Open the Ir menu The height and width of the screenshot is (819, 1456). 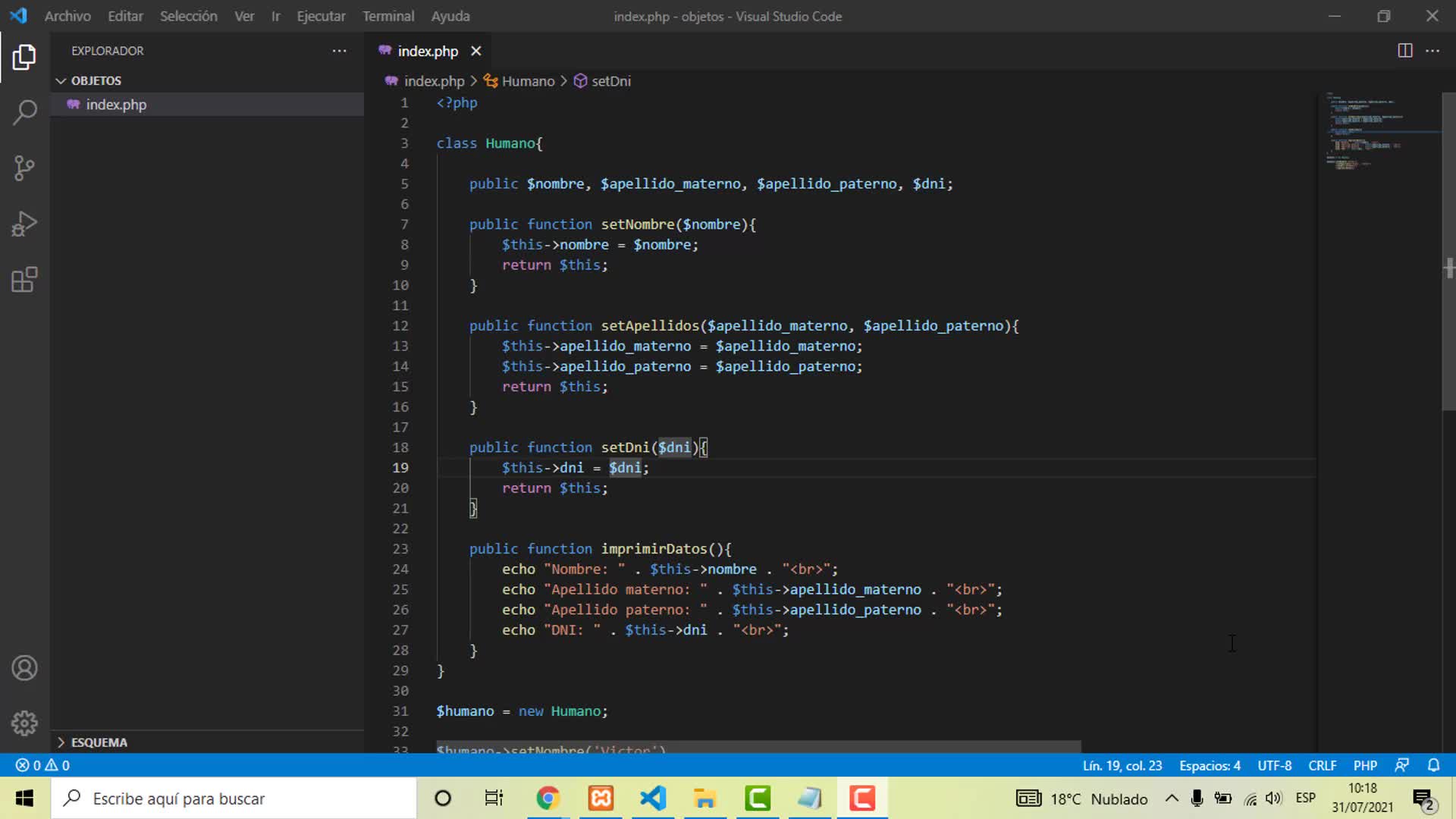point(276,16)
